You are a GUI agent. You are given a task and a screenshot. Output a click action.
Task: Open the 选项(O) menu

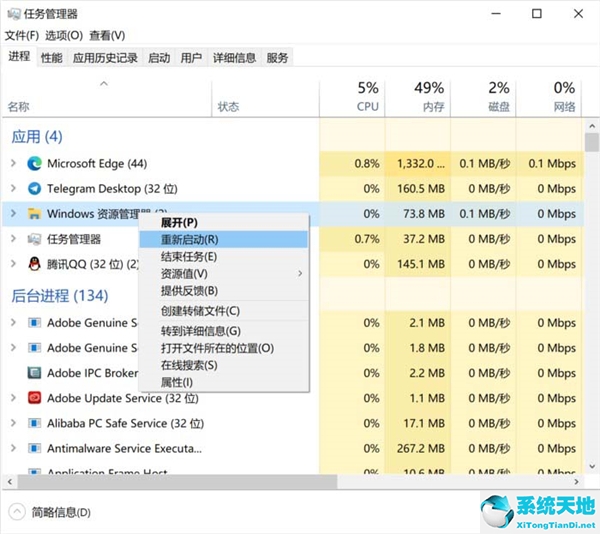pyautogui.click(x=64, y=36)
